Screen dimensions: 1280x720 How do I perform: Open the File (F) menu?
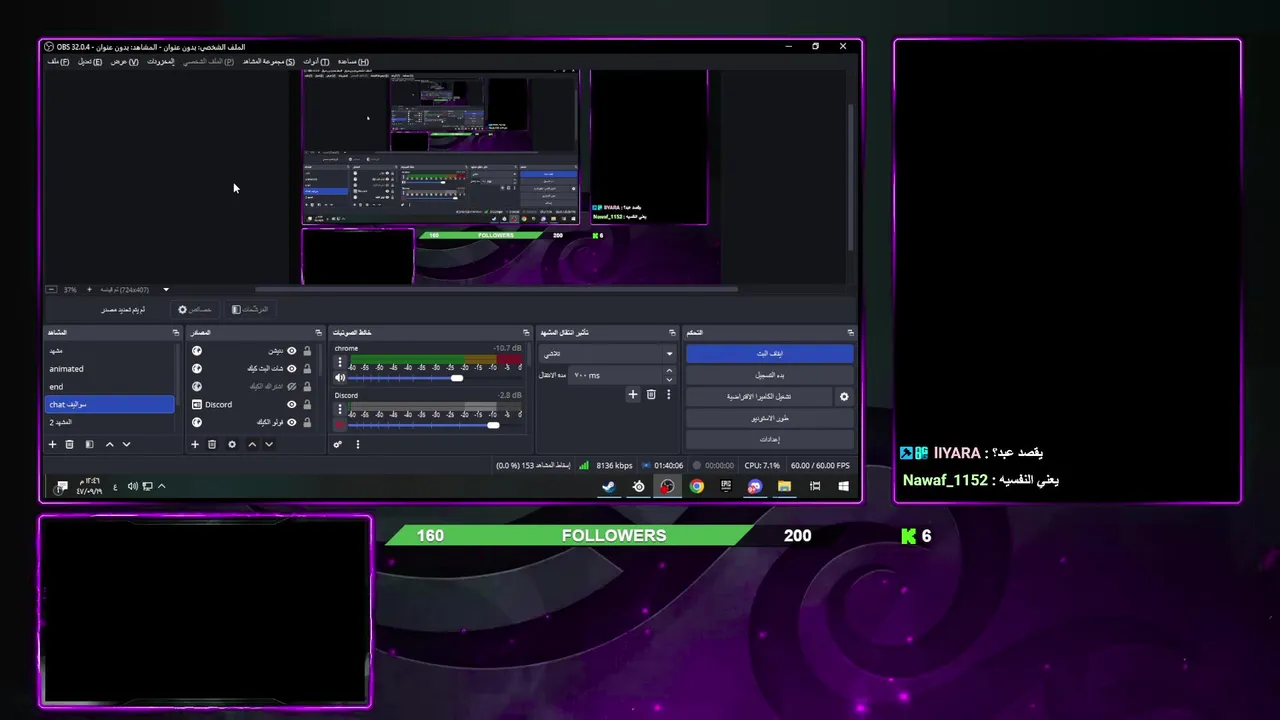(58, 62)
